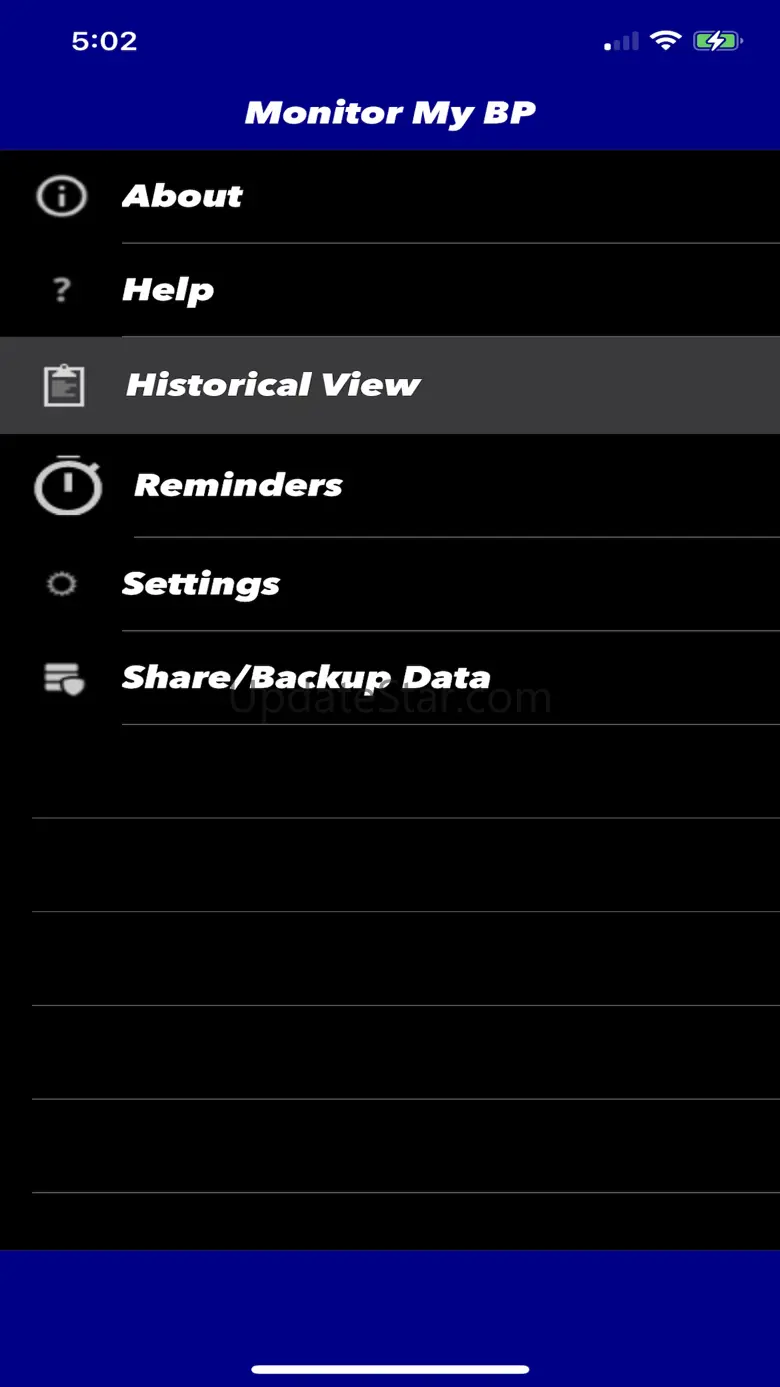Open the Help menu entry

point(168,290)
